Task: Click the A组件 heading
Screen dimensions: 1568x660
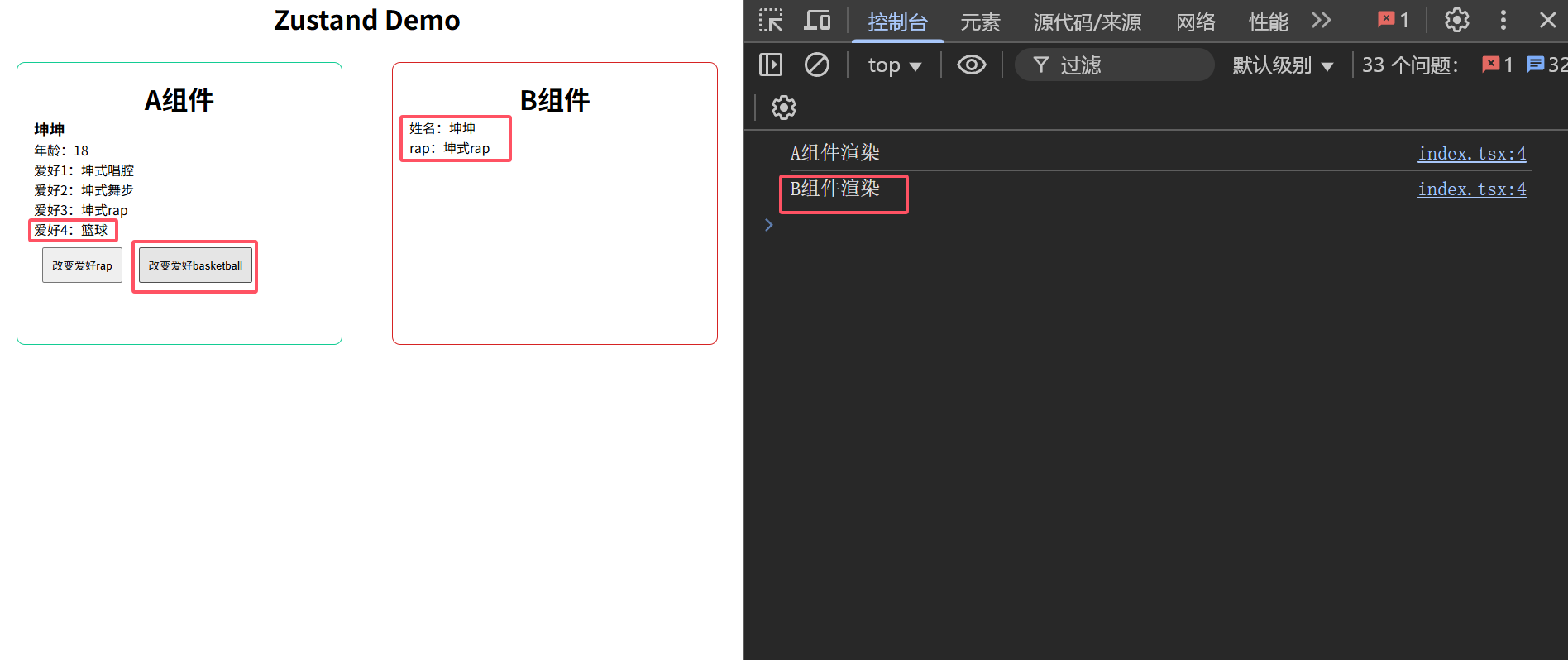Action: pos(179,100)
